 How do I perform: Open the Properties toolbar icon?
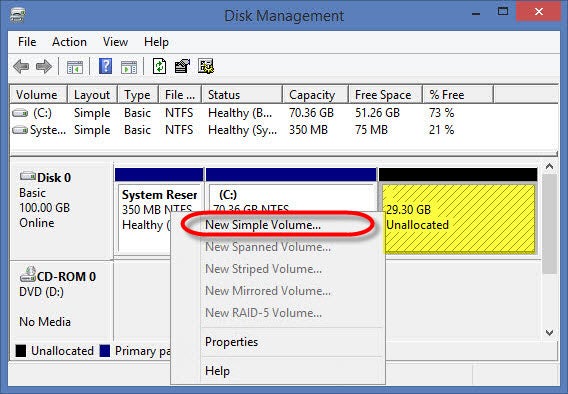pos(183,67)
